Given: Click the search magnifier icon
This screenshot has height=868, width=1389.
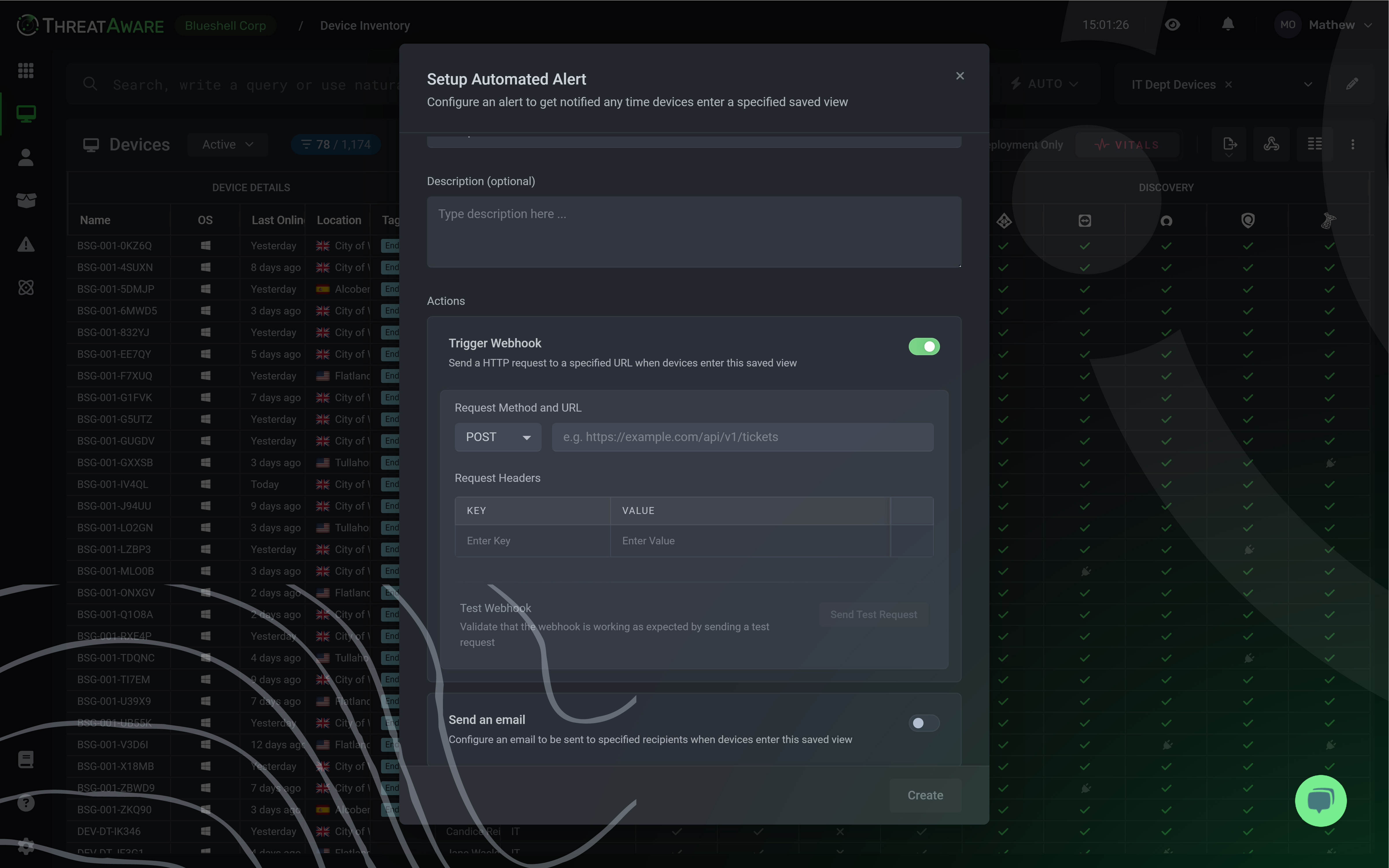Looking at the screenshot, I should pyautogui.click(x=90, y=84).
